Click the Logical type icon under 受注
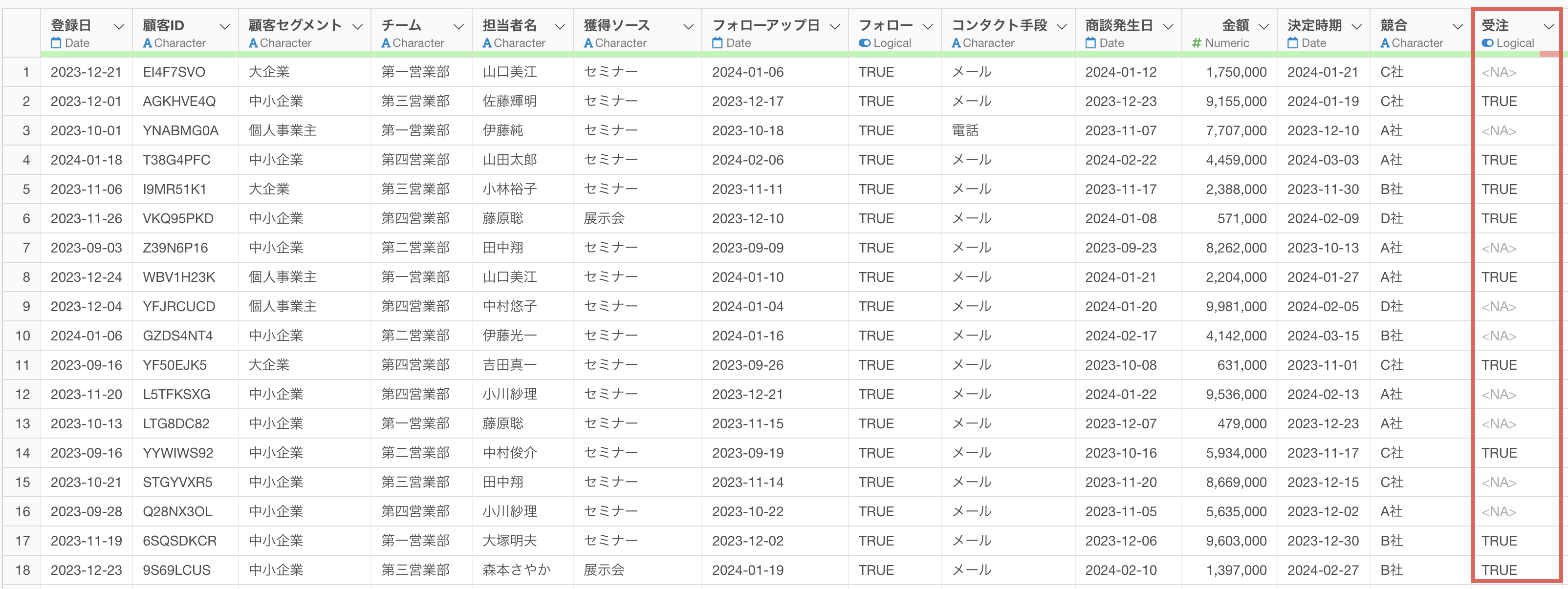 point(1488,43)
